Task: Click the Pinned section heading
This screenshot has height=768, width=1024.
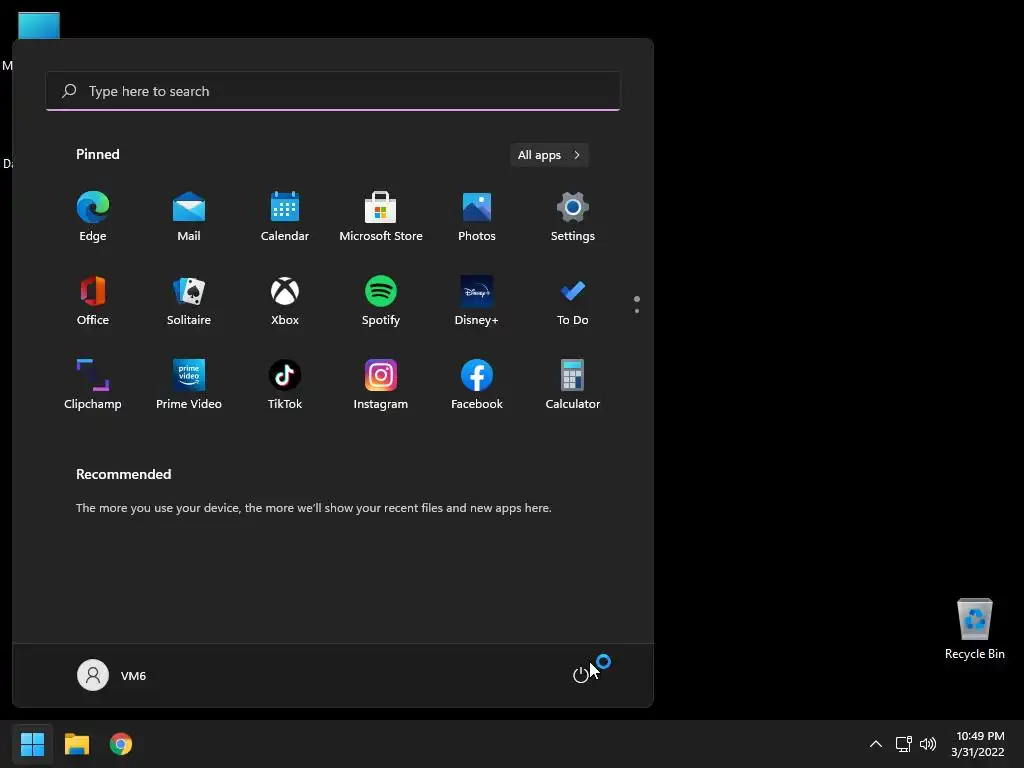Action: [x=98, y=154]
